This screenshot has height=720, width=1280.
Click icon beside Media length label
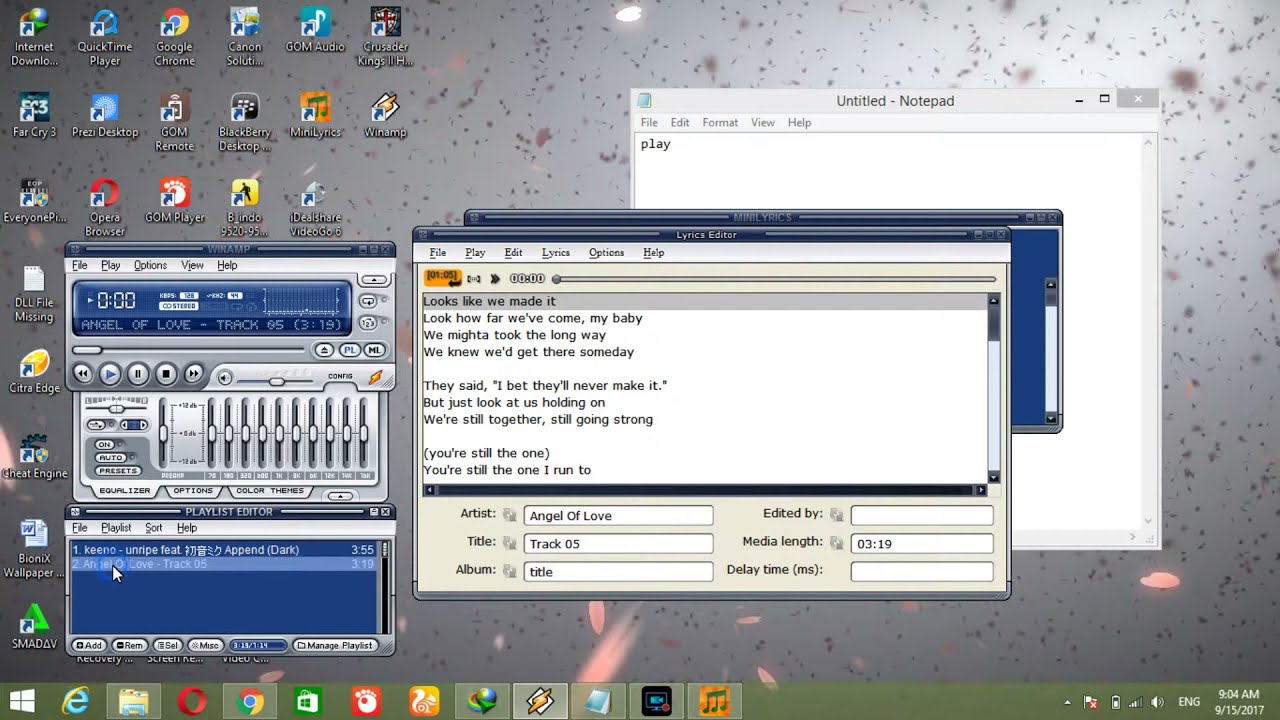point(837,543)
